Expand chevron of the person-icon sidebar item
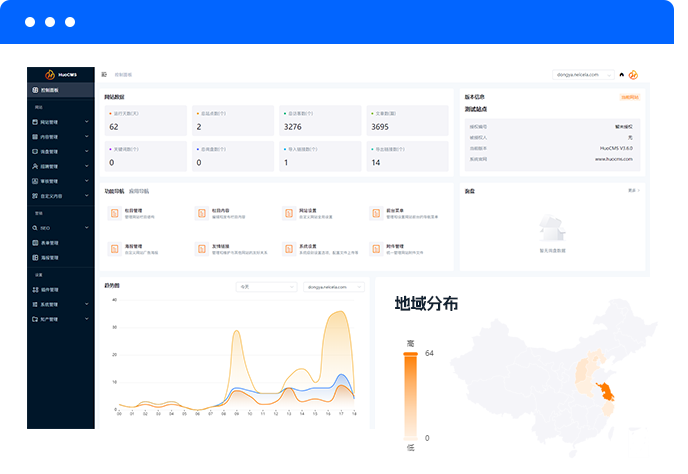Viewport: 688px width, 474px height. tap(86, 166)
